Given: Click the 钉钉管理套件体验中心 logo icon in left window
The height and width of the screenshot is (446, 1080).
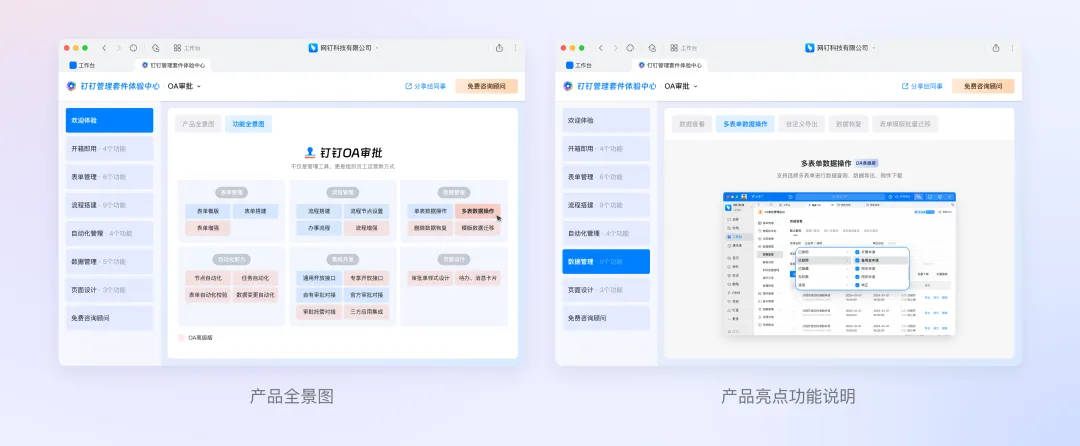Looking at the screenshot, I should click(71, 86).
